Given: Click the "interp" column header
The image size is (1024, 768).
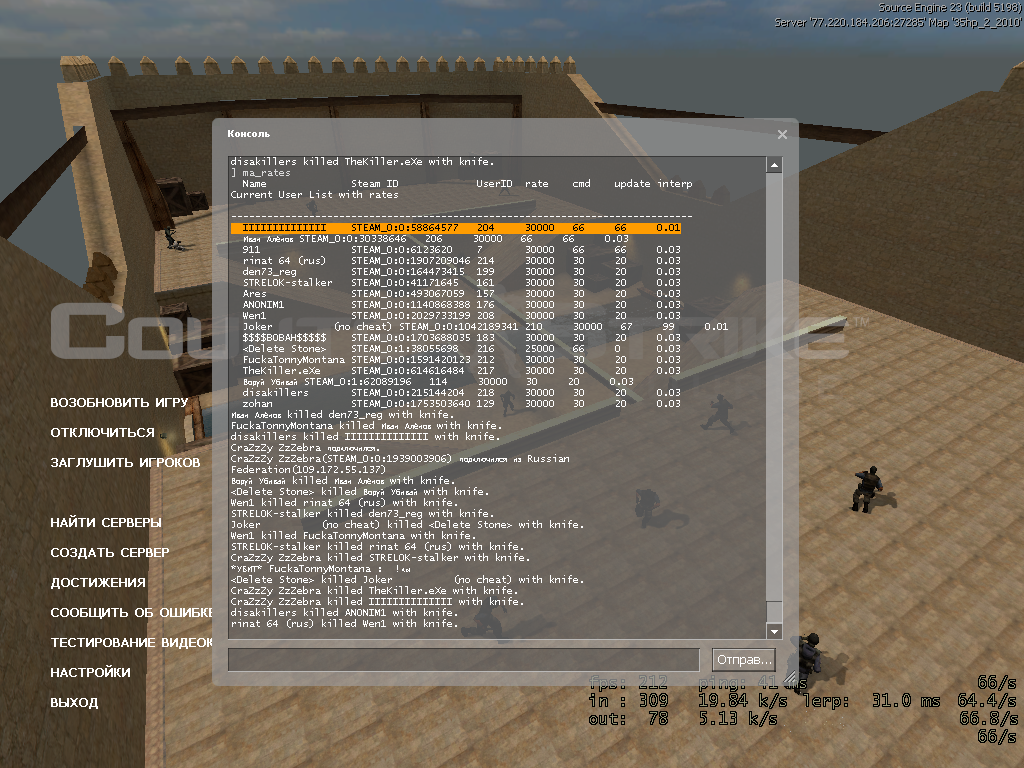Looking at the screenshot, I should tap(675, 184).
